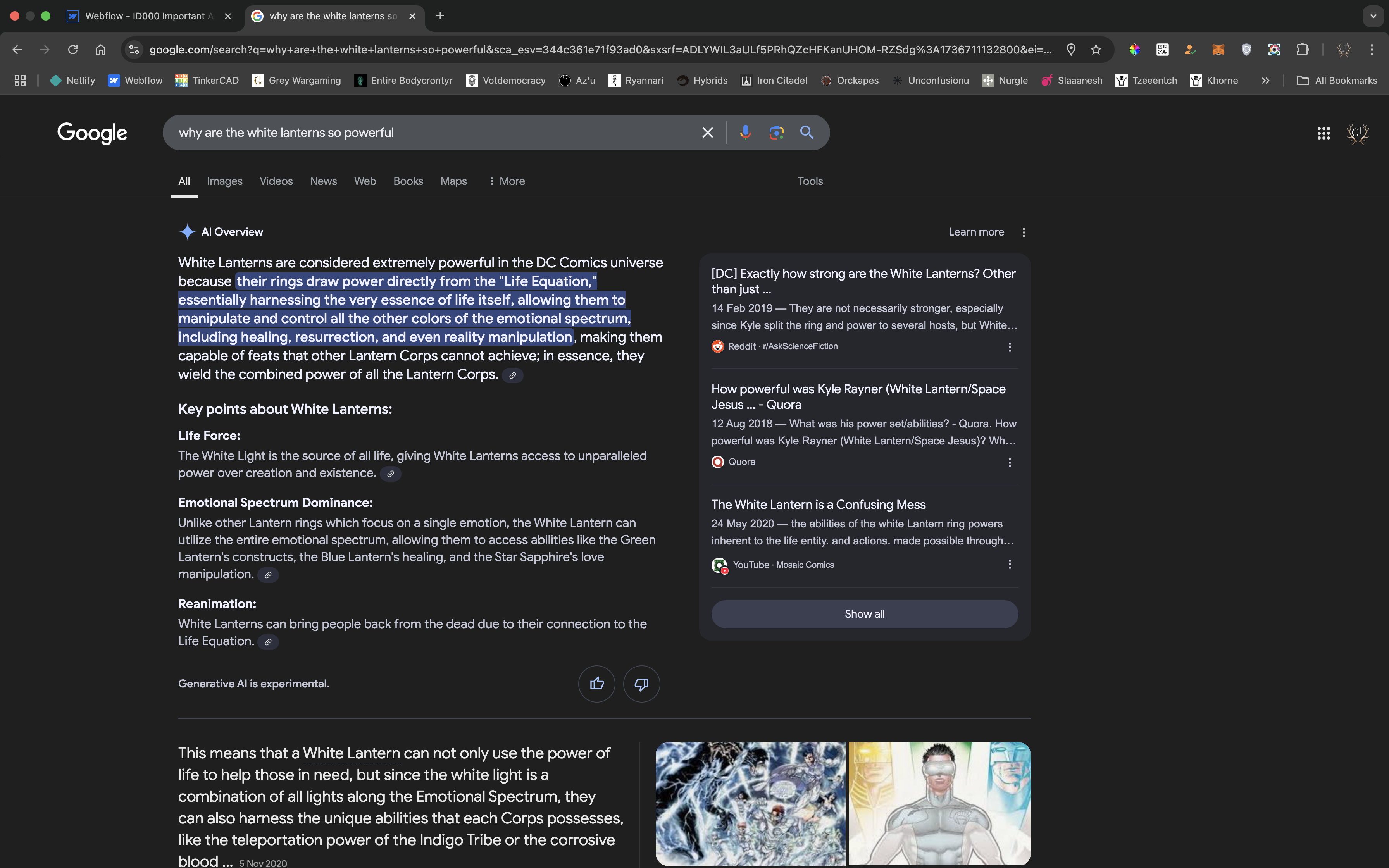
Task: Open Google Lens image search icon
Action: pyautogui.click(x=776, y=133)
